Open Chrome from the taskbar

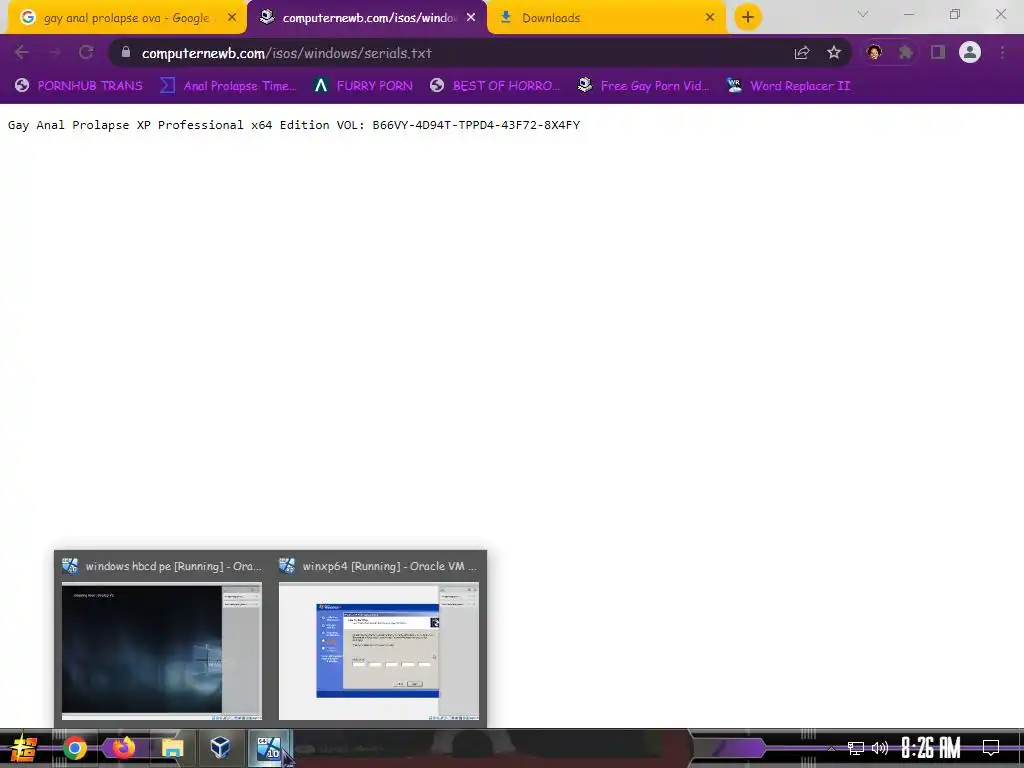[x=74, y=748]
